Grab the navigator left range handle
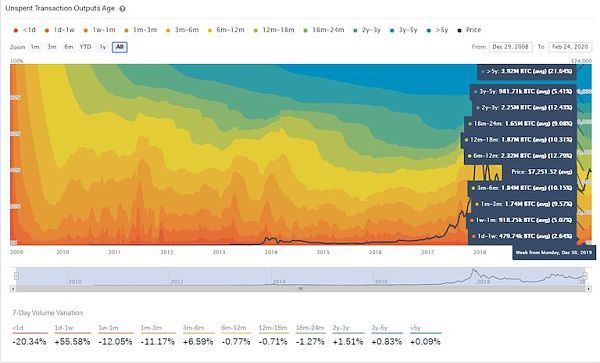The width and height of the screenshot is (600, 363). pyautogui.click(x=16, y=276)
